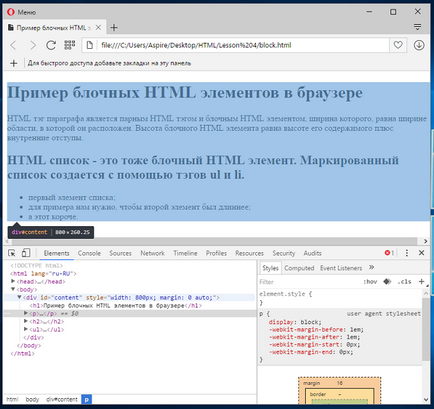Screen dimensions: 434x409
Task: Expand the head node
Action: click(x=13, y=281)
